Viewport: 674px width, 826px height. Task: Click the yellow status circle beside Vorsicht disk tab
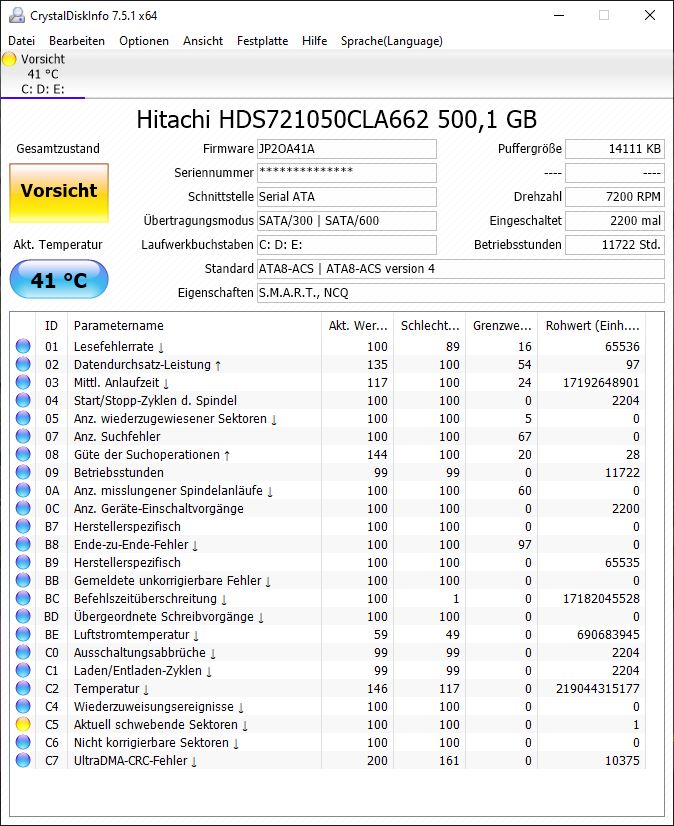[x=9, y=59]
